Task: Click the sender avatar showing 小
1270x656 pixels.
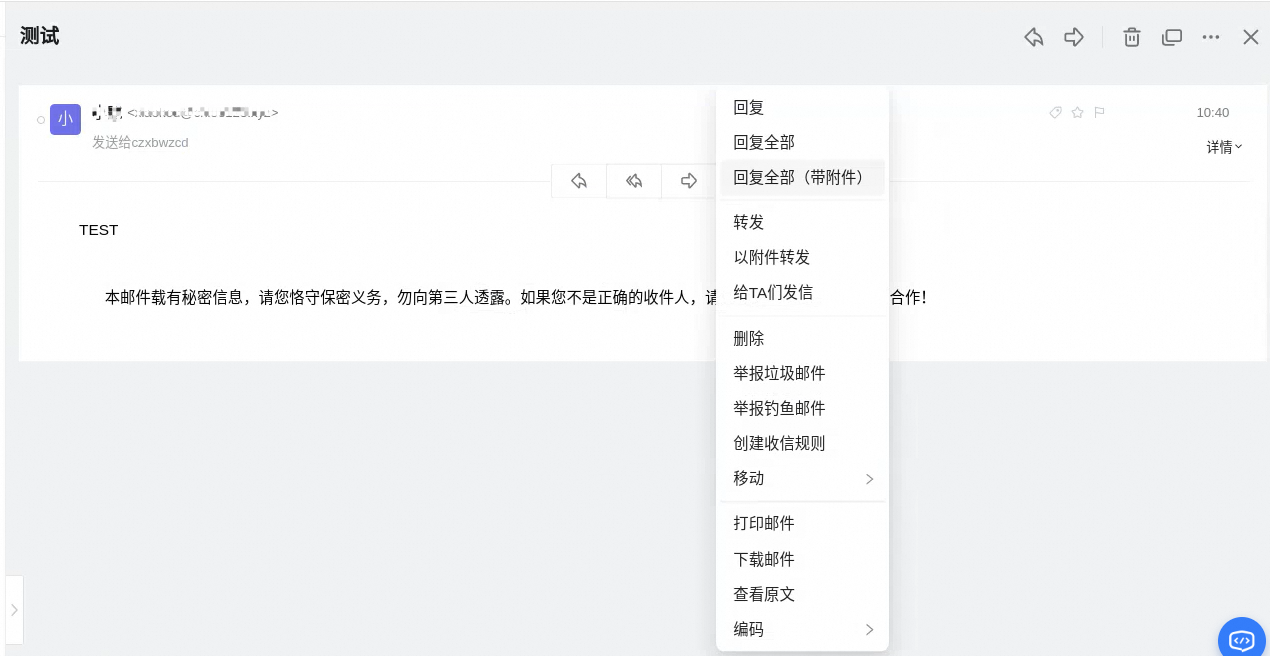Action: click(65, 119)
